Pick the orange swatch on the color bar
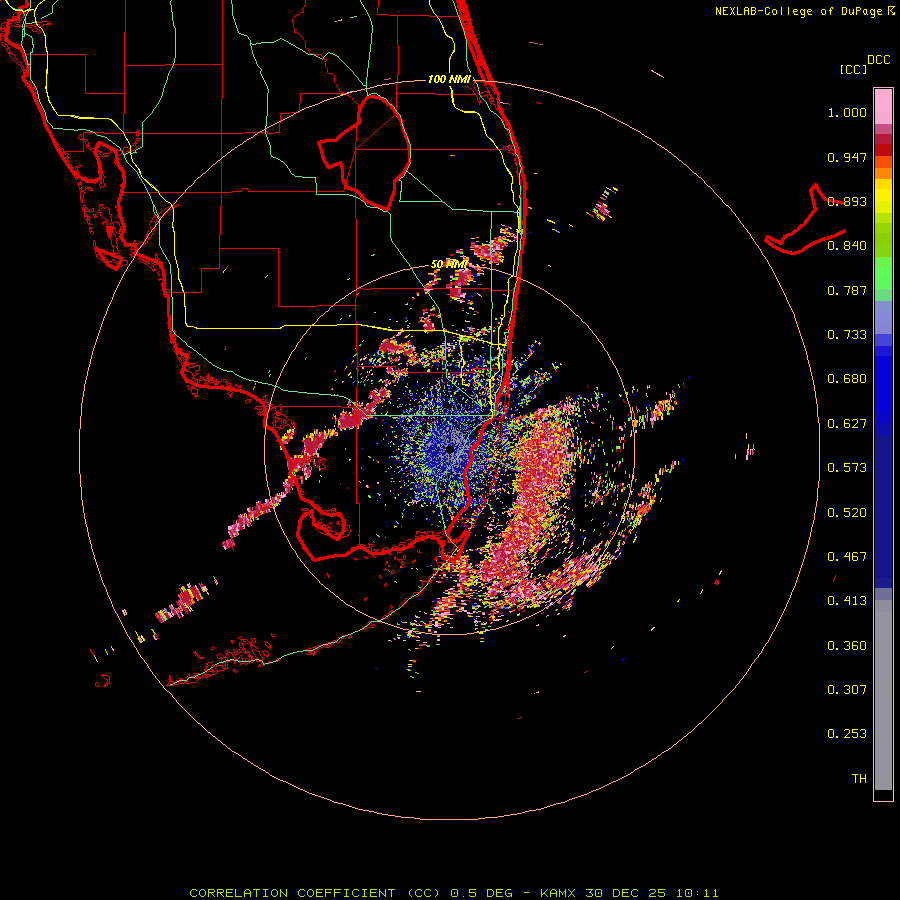This screenshot has width=900, height=900. (x=883, y=173)
